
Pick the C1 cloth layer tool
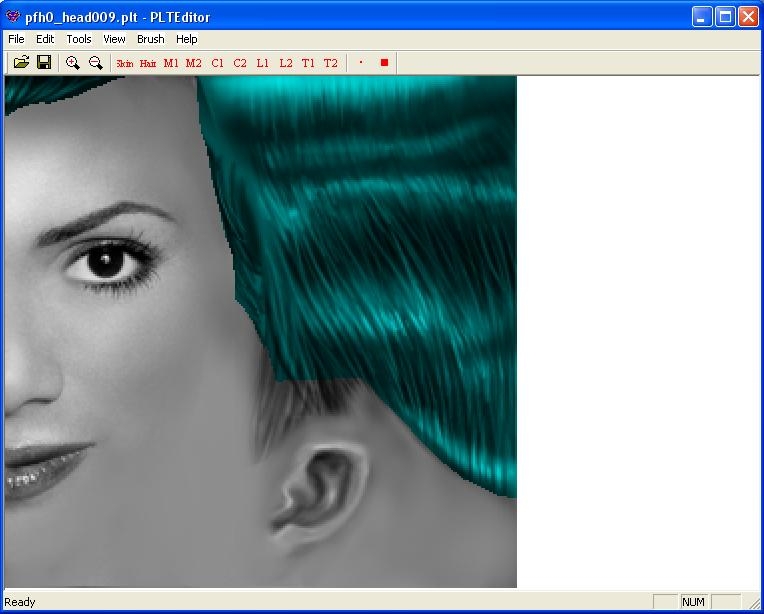click(x=218, y=63)
